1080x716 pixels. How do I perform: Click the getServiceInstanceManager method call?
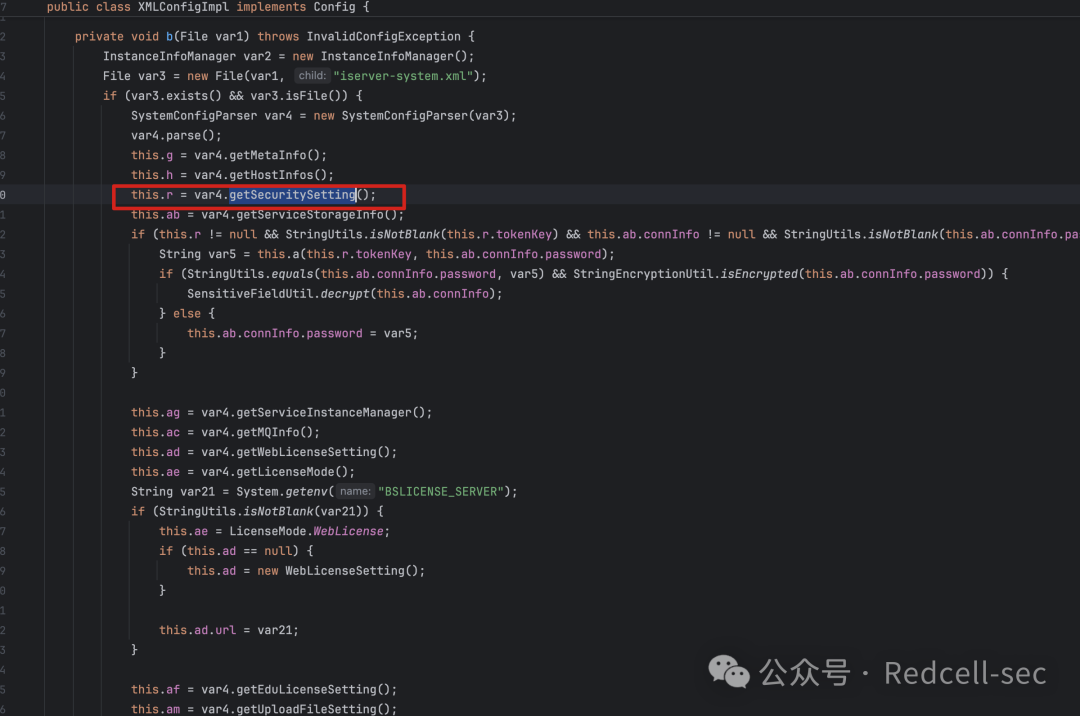click(x=324, y=412)
